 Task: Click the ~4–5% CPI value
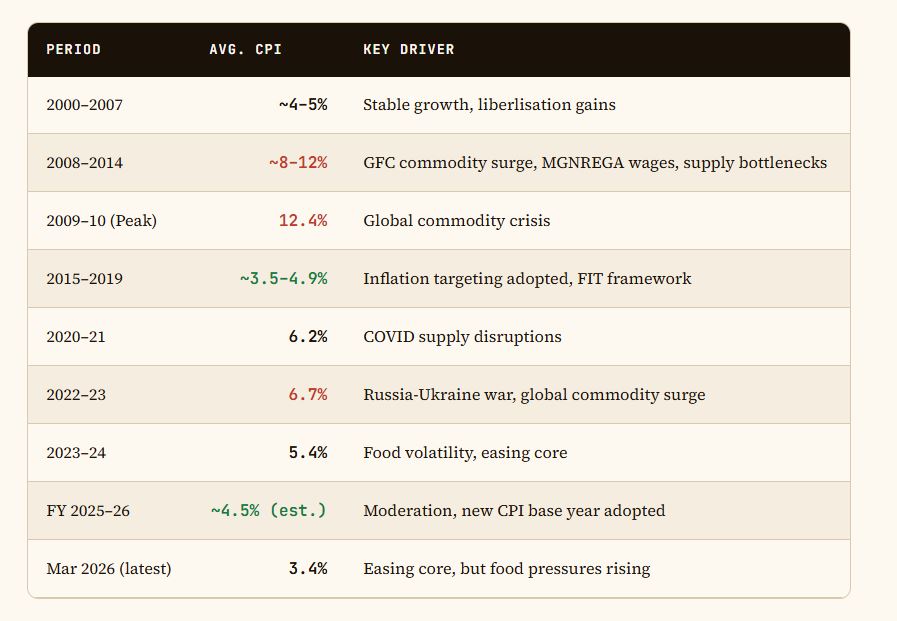pos(303,105)
